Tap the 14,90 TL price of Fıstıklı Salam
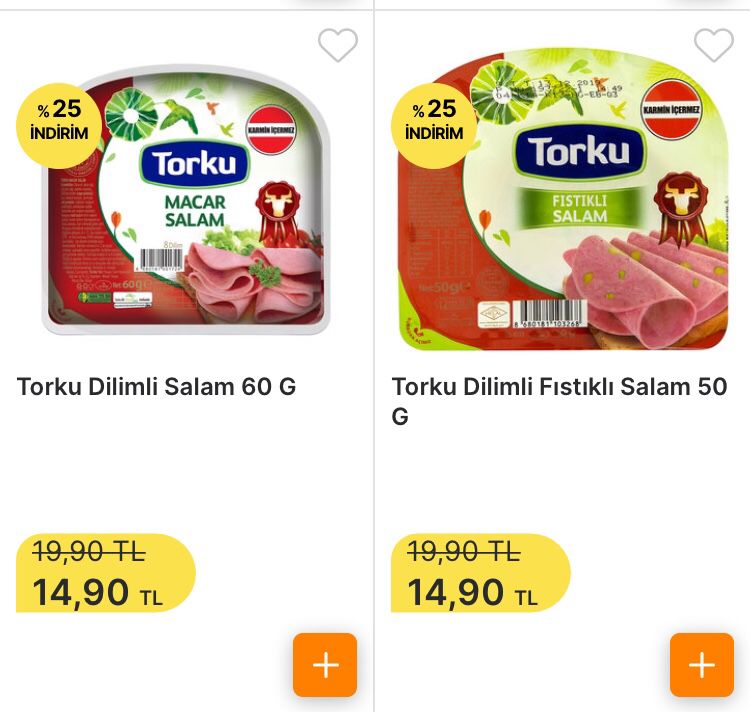750x712 pixels. [473, 592]
